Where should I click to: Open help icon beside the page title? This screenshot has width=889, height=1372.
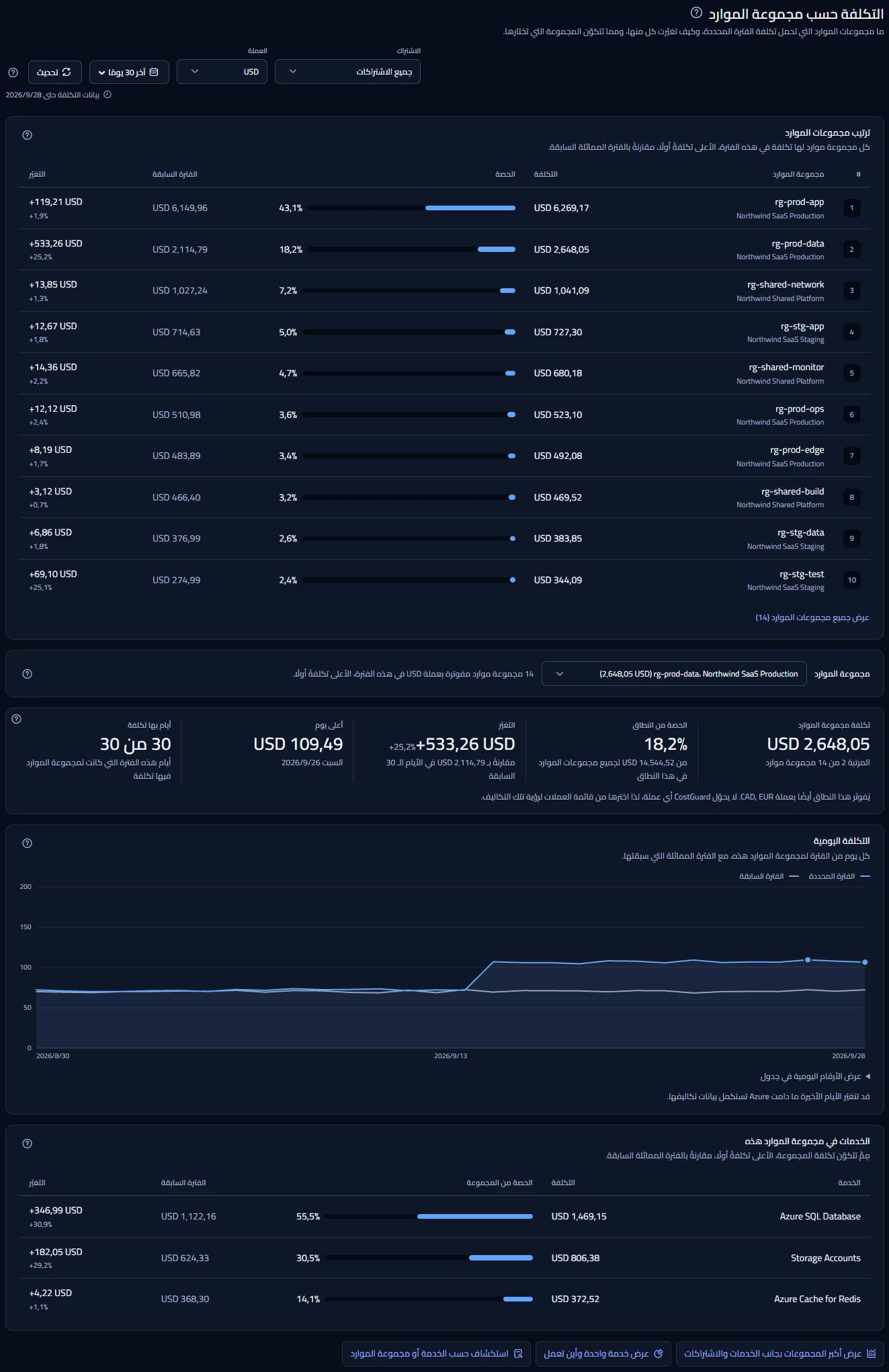point(696,13)
